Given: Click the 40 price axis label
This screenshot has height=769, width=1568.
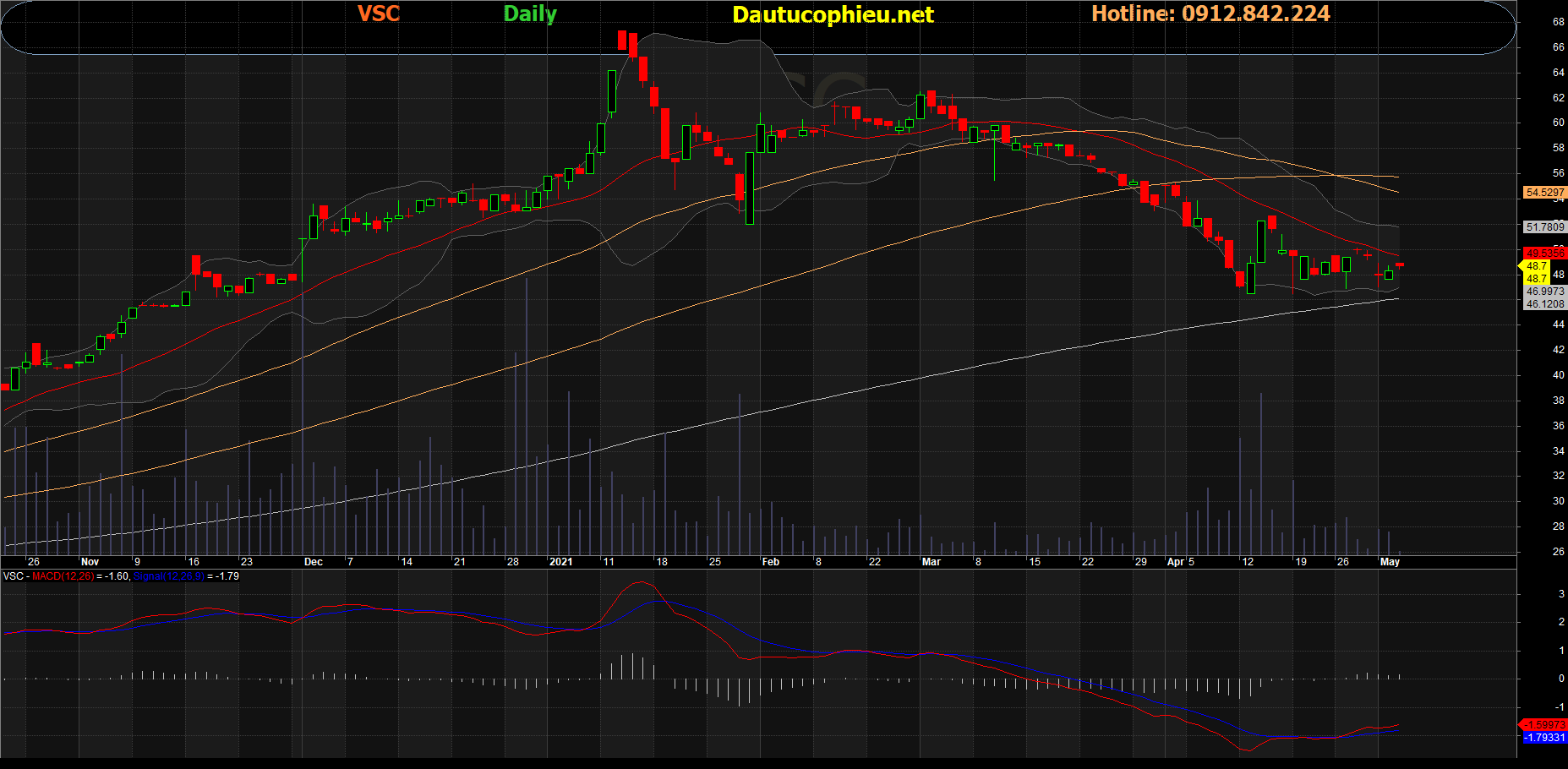Looking at the screenshot, I should [1559, 375].
